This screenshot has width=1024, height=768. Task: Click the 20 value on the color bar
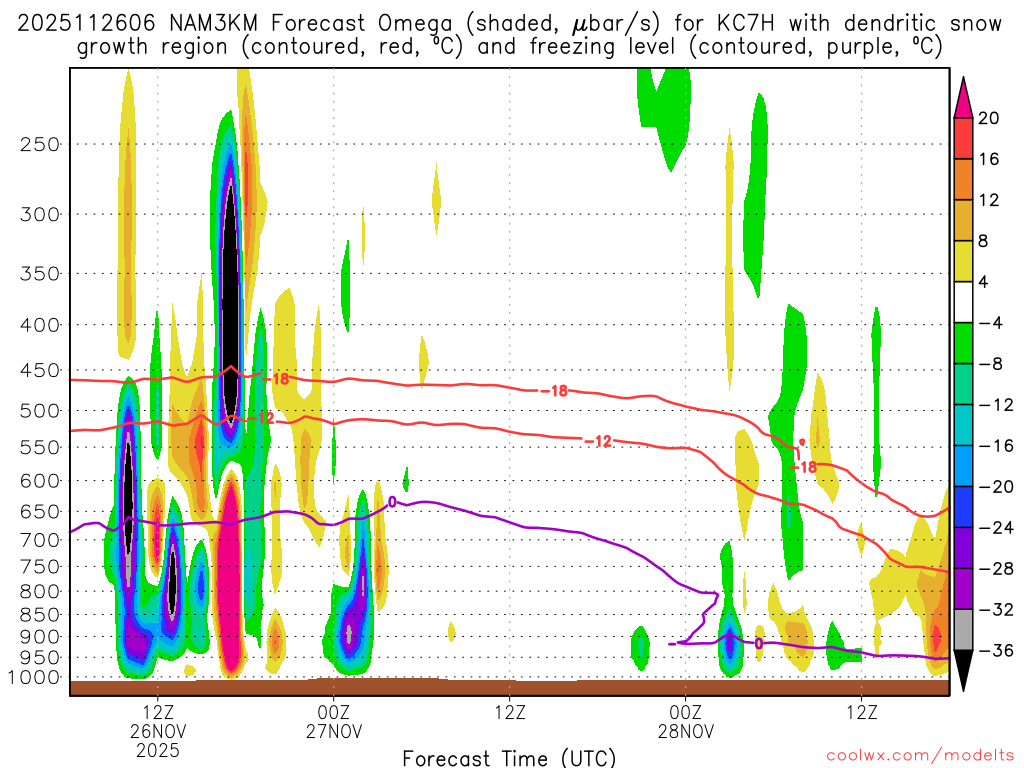[989, 118]
